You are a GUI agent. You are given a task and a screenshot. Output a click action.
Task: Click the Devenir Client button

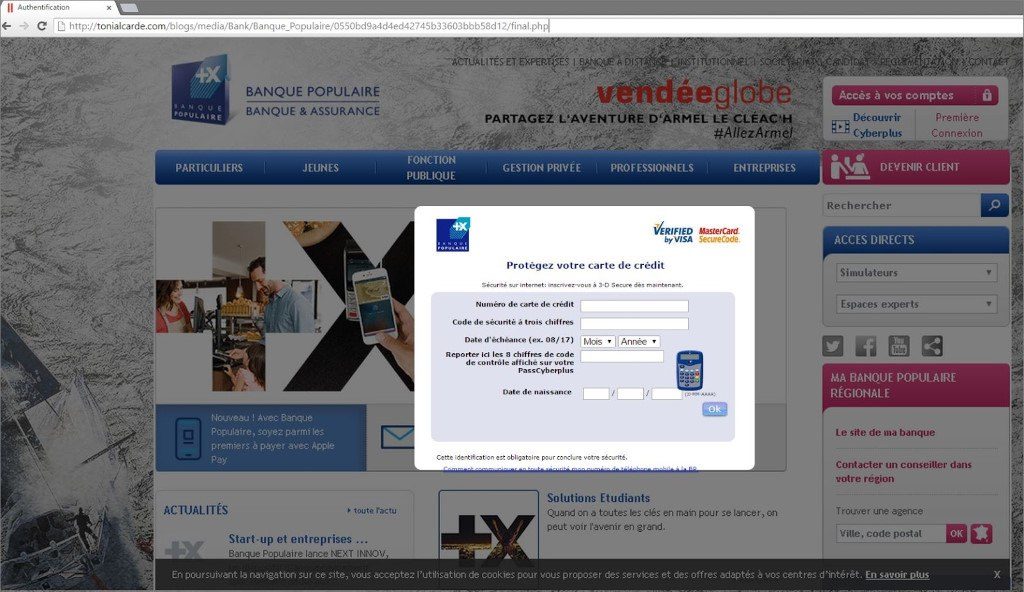click(x=916, y=167)
